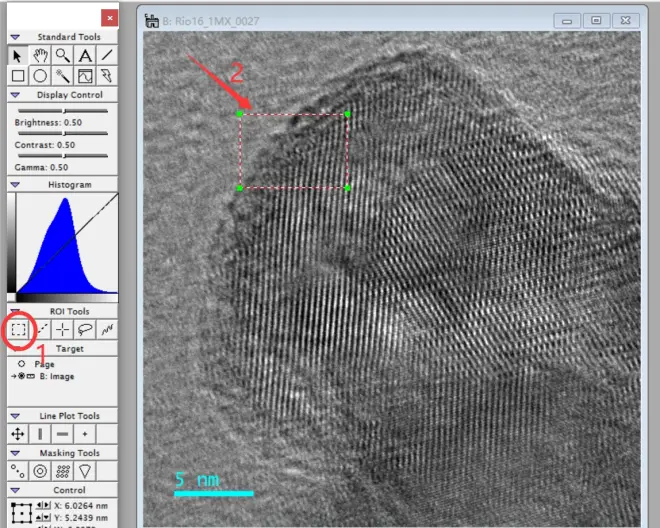Activate the rectangular ROI tool
This screenshot has width=660, height=528.
pos(18,329)
